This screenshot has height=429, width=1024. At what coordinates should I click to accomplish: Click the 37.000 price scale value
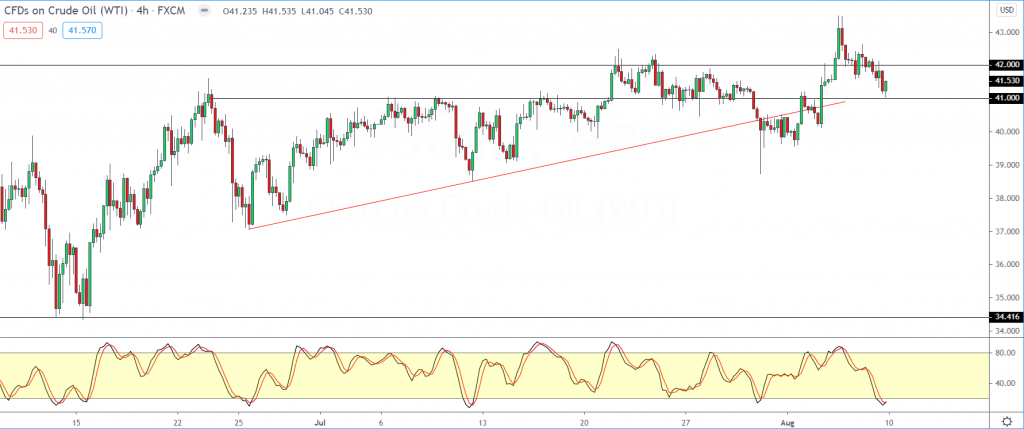(x=1006, y=232)
